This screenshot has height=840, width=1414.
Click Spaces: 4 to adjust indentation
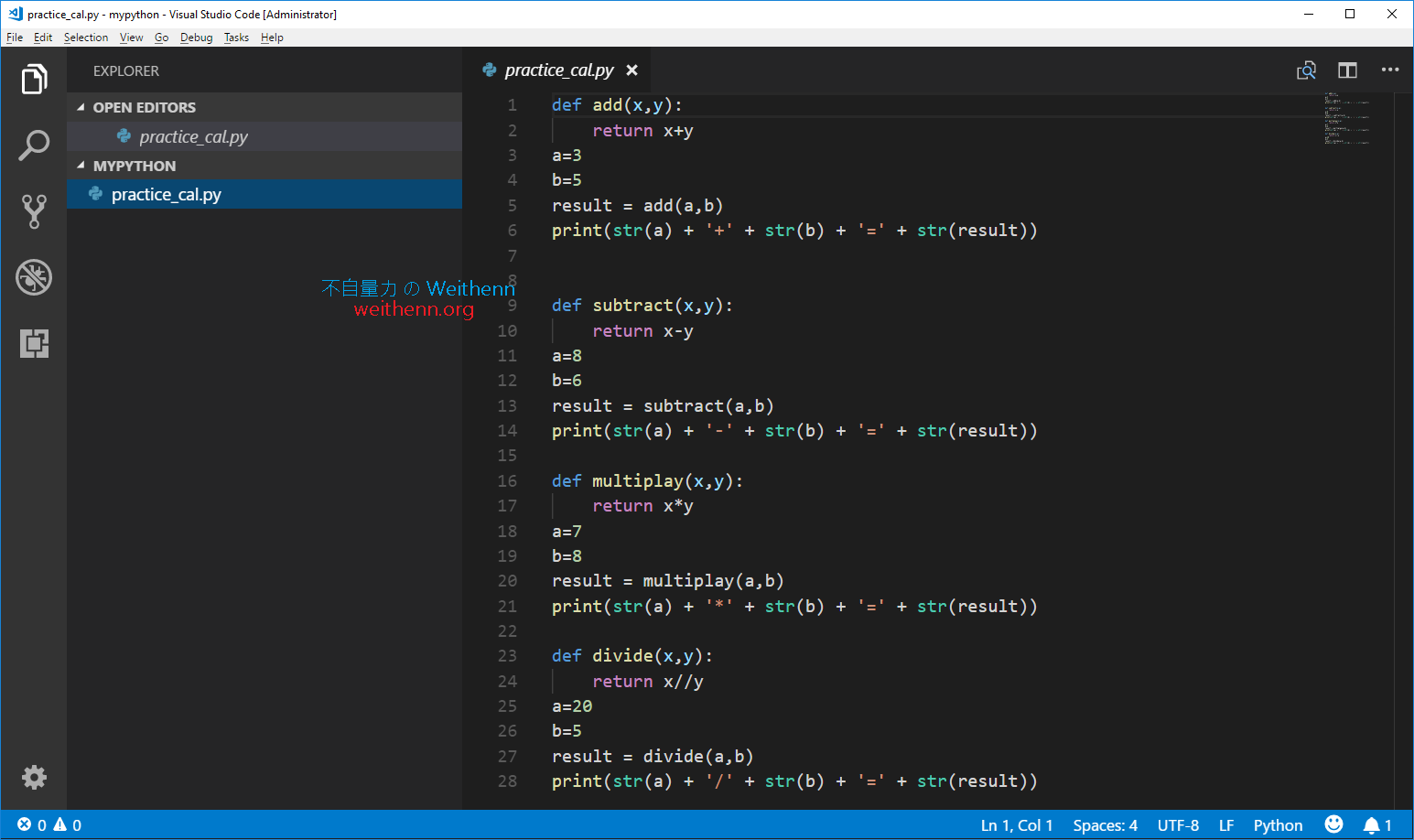(x=1105, y=824)
